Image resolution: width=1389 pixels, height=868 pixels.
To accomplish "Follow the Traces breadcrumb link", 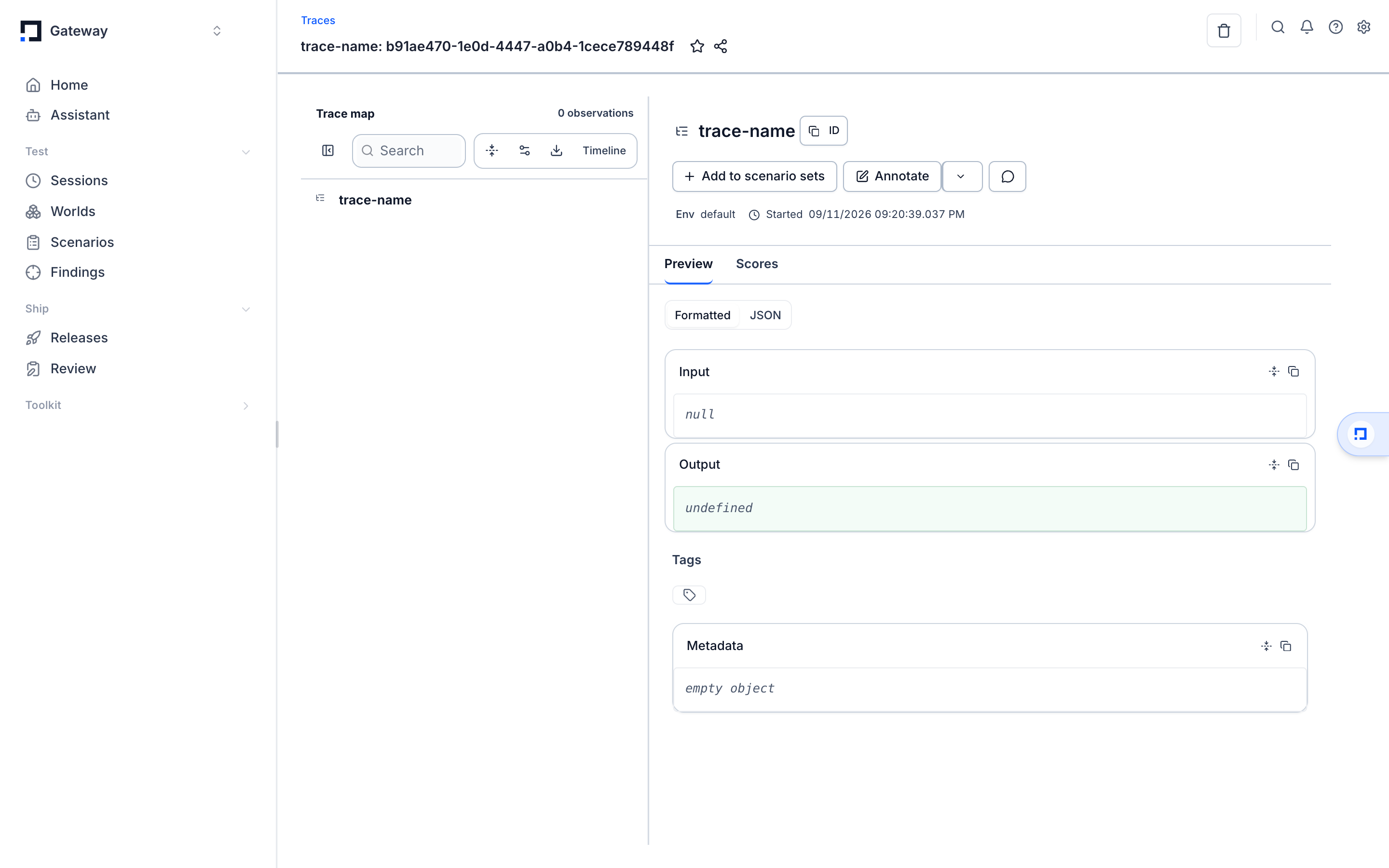I will [318, 20].
